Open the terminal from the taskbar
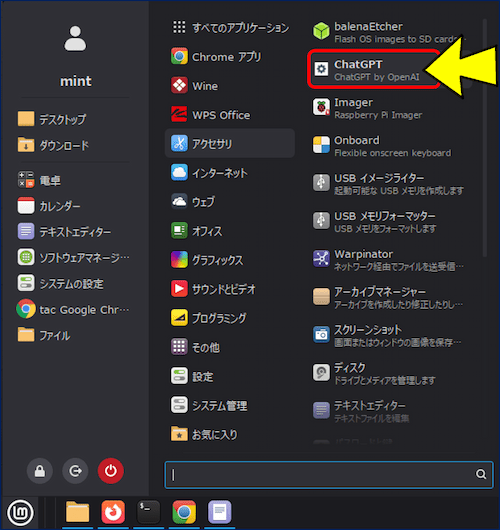The height and width of the screenshot is (530, 500). [149, 512]
